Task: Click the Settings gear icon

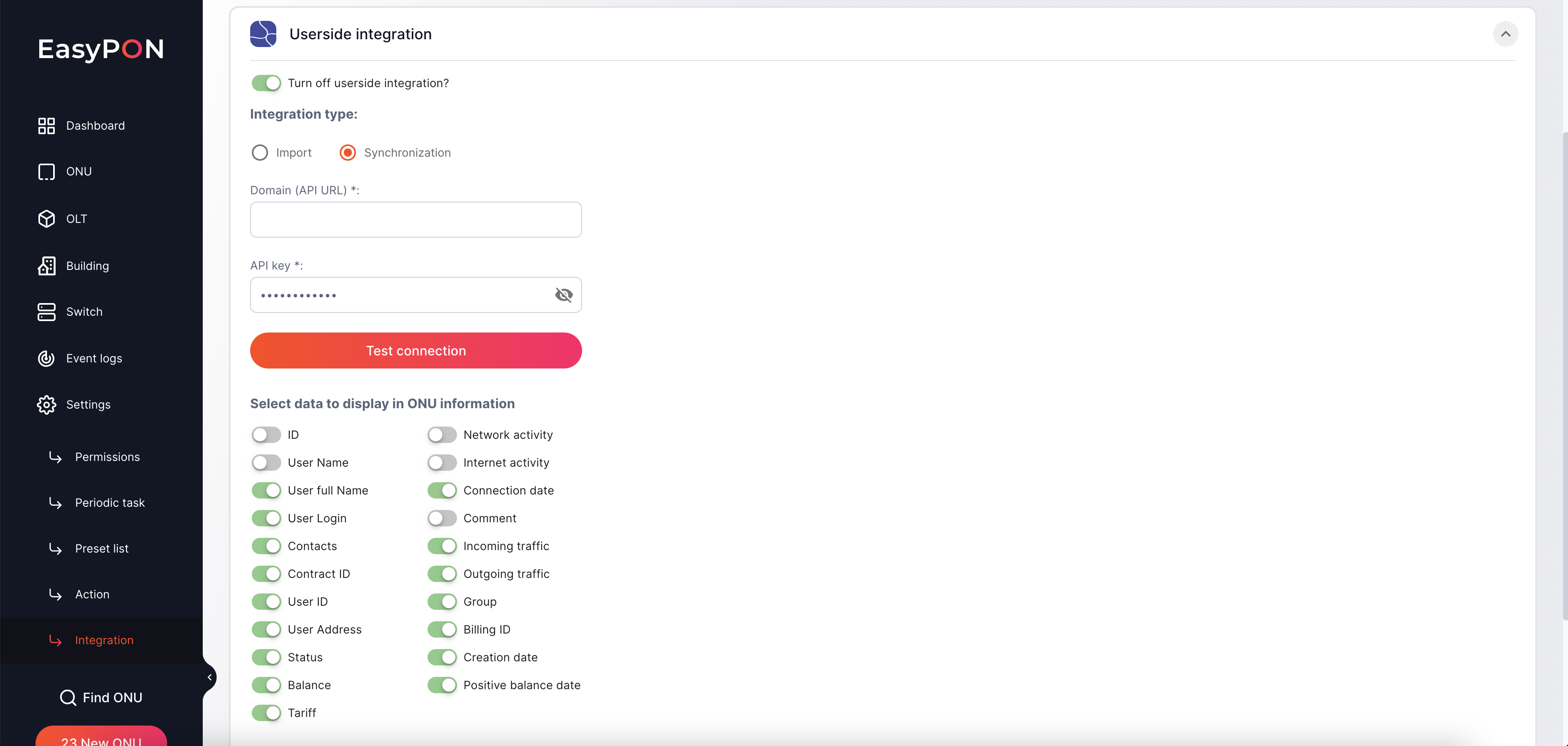Action: pos(46,404)
